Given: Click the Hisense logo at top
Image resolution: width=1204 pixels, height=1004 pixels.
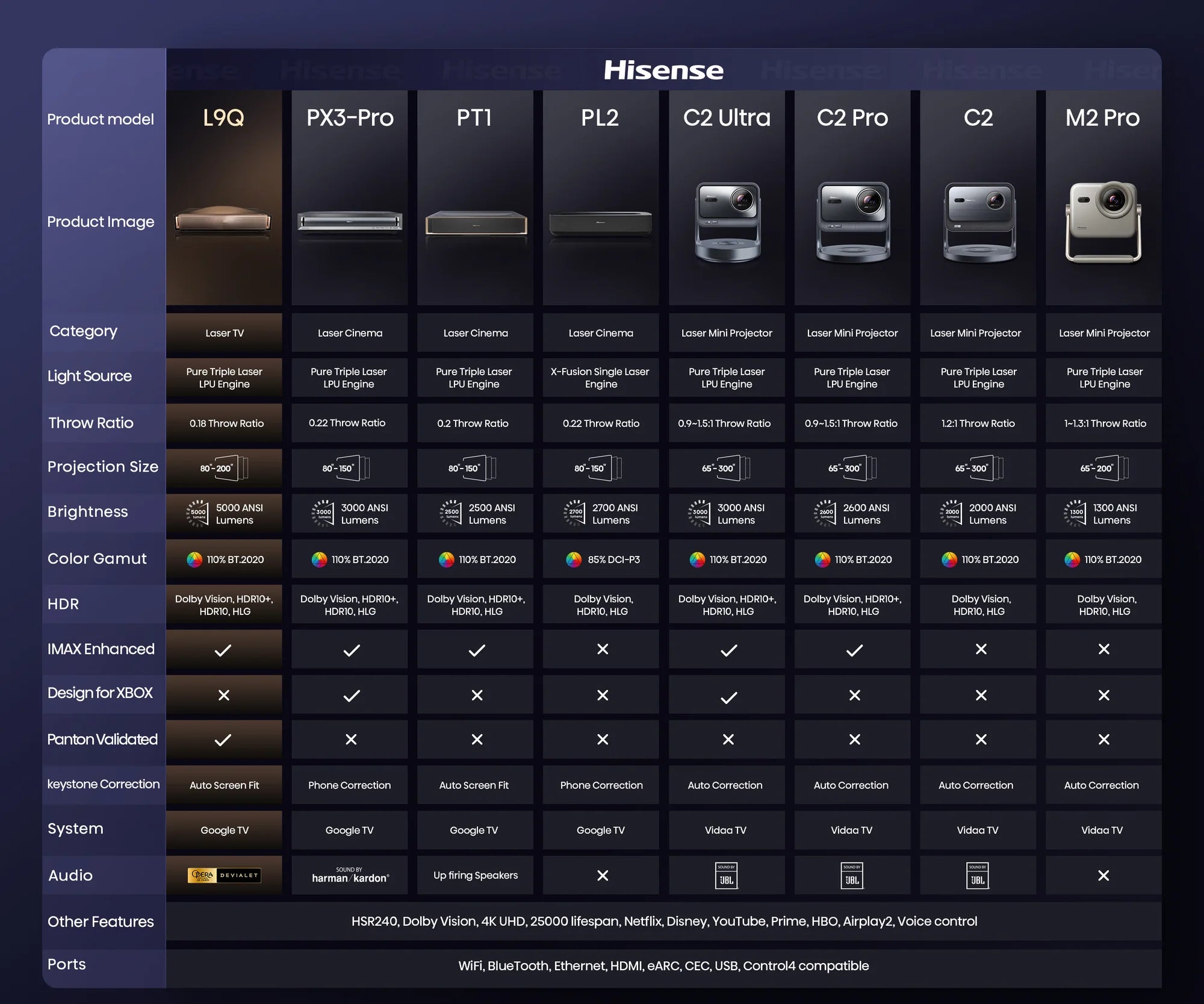Looking at the screenshot, I should [x=663, y=70].
